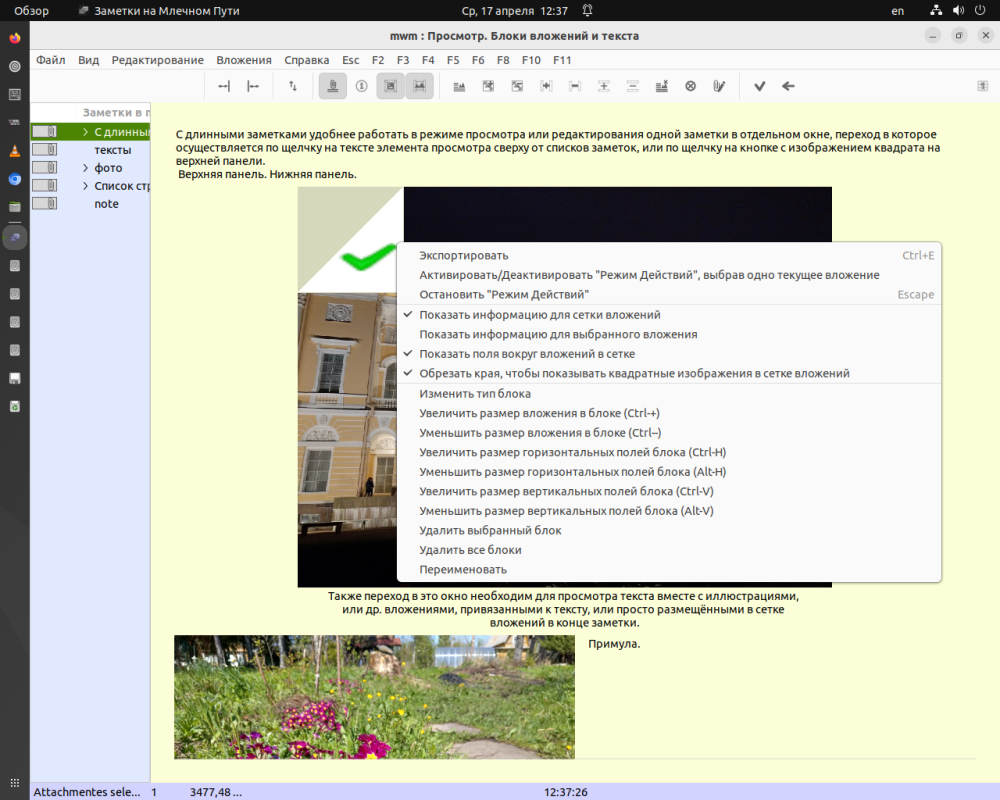Viewport: 1000px width, 800px height.
Task: Open the system volume control in top bar
Action: (x=958, y=11)
